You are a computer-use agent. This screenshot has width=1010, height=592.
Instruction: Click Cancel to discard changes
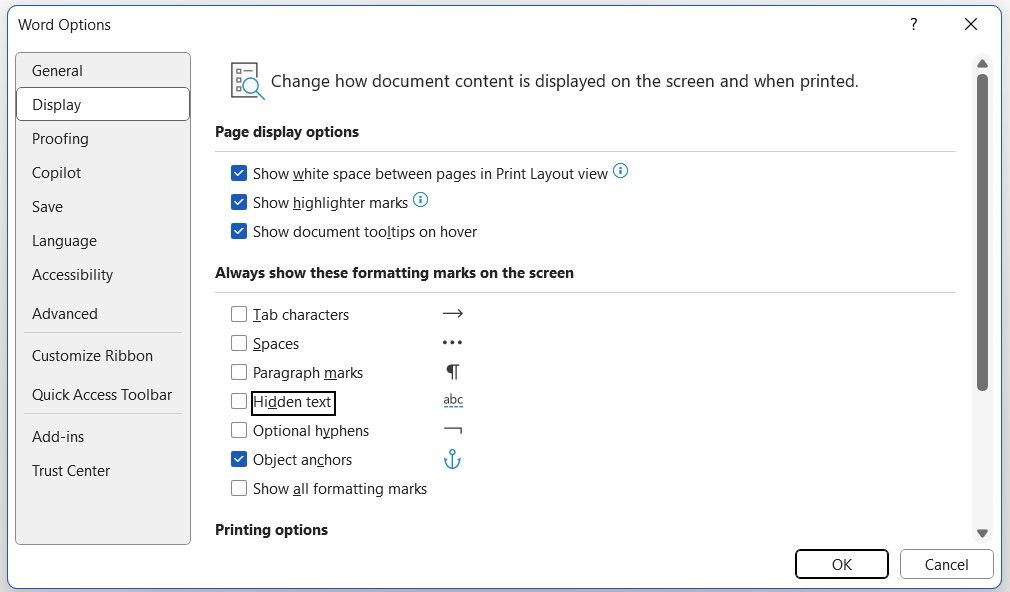coord(946,564)
